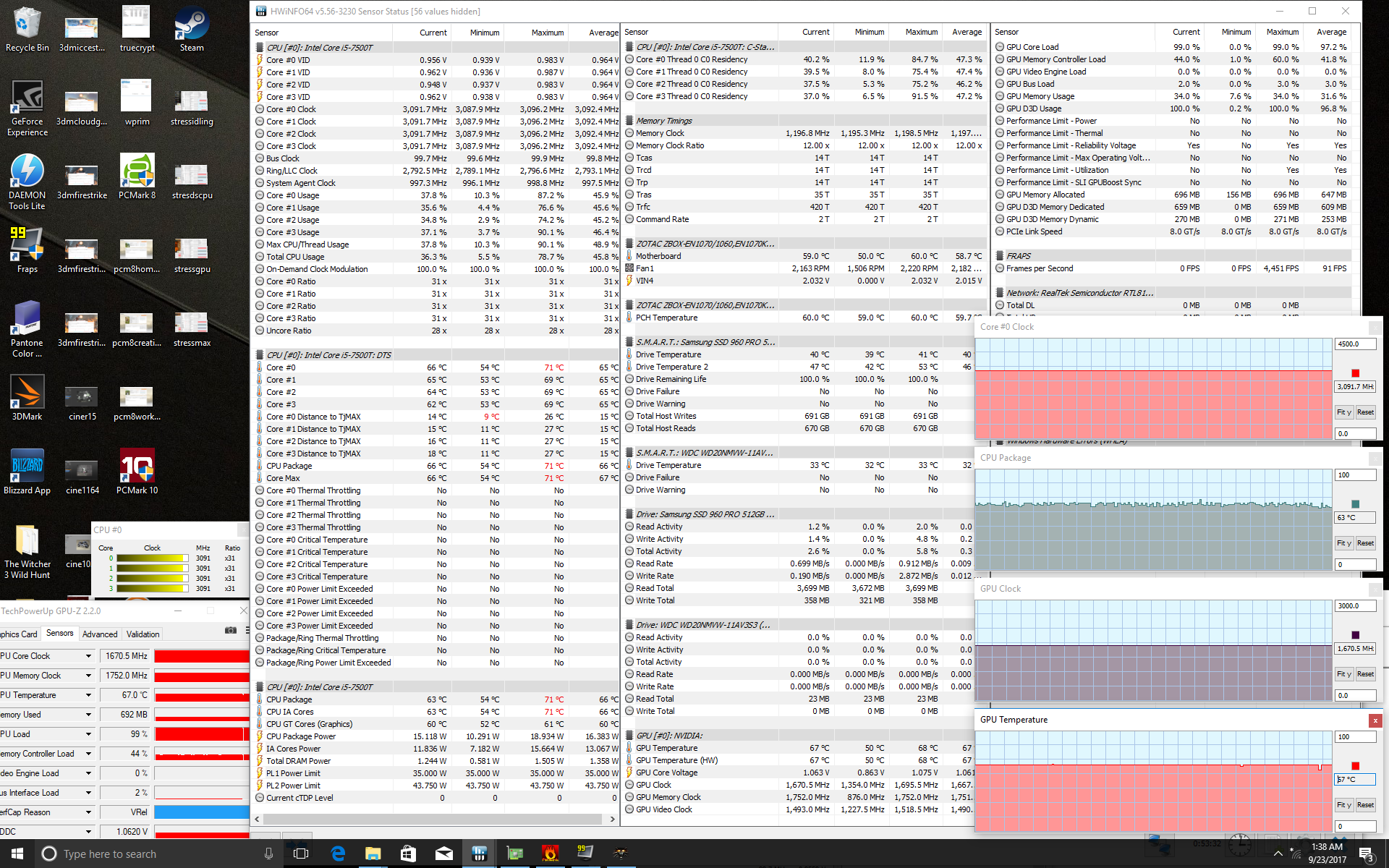Open the wprim desktop icon
Image resolution: width=1389 pixels, height=868 pixels.
tap(137, 103)
